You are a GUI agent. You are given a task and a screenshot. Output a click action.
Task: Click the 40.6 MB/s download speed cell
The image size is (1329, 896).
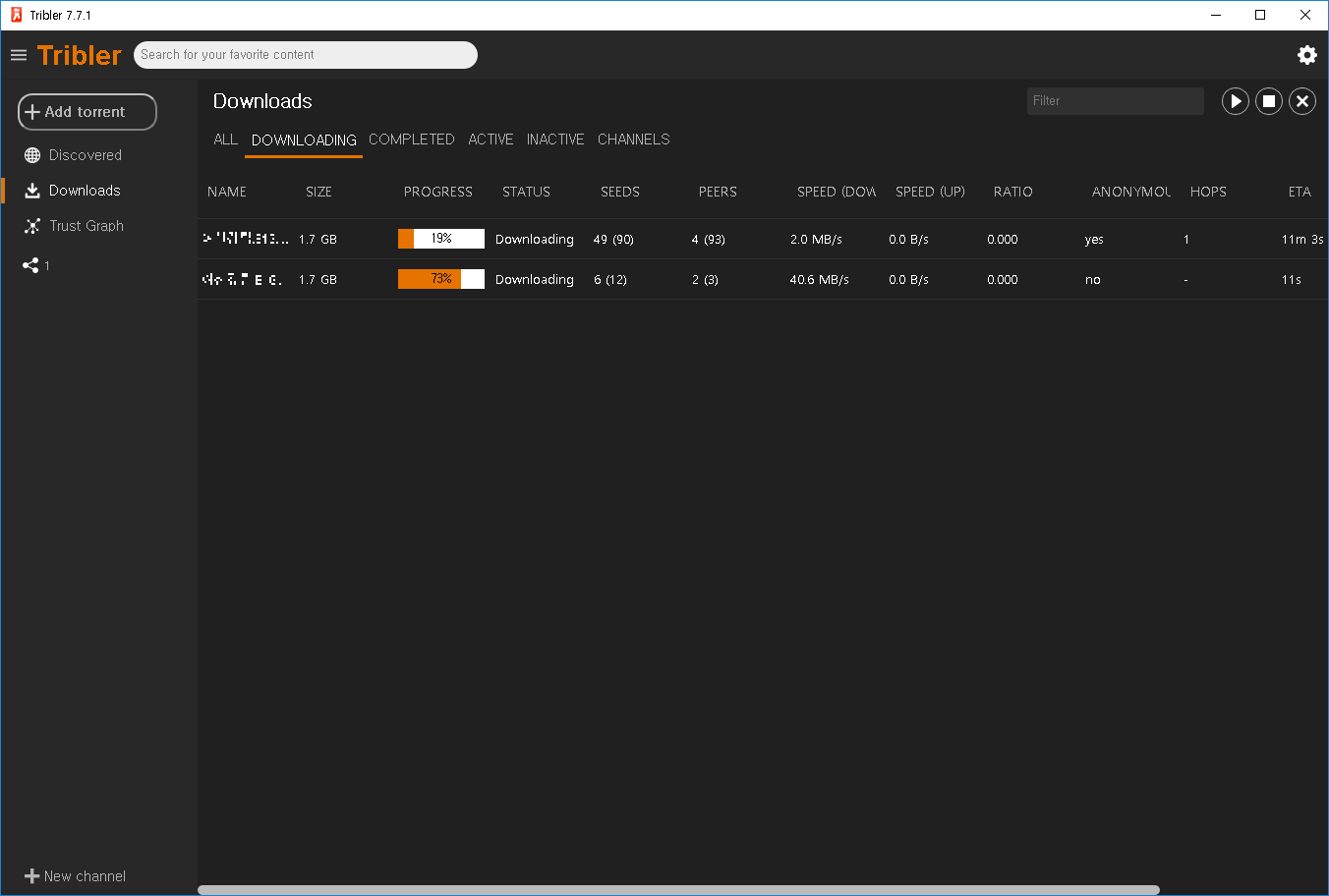(x=819, y=280)
